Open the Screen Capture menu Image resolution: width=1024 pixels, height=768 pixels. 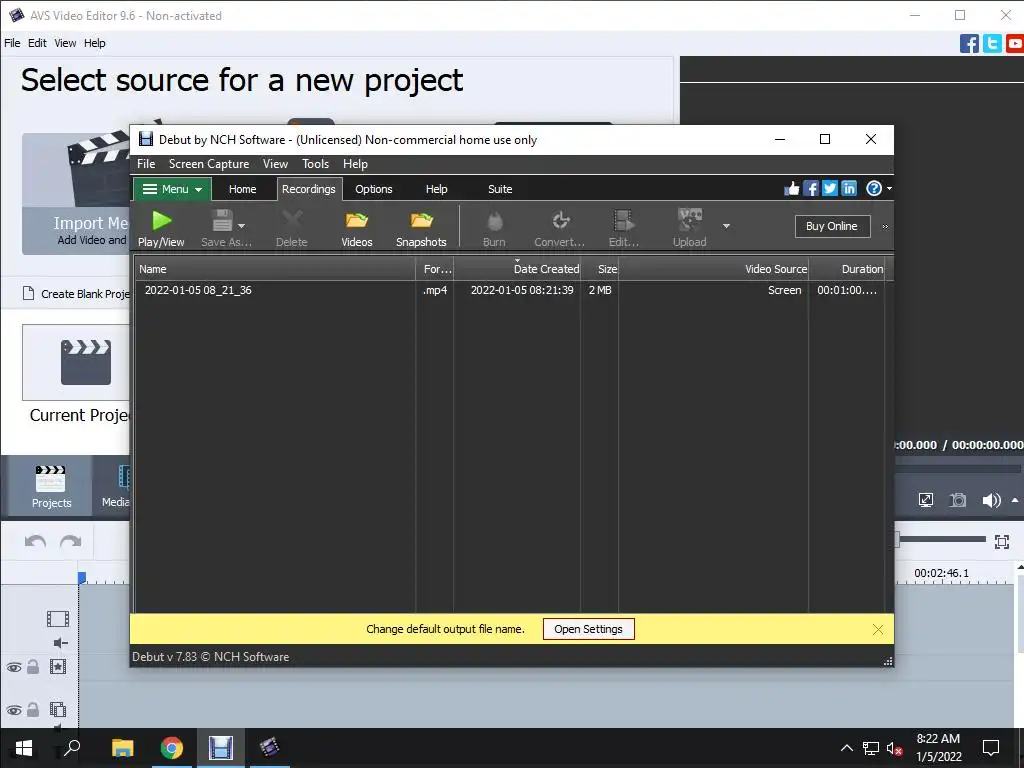[209, 164]
